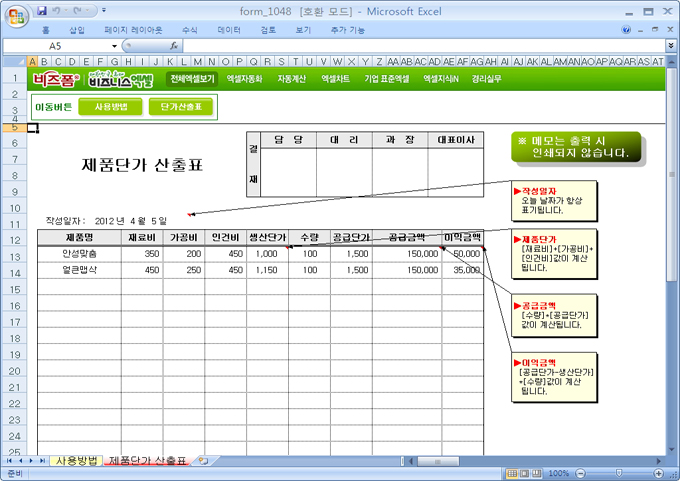The height and width of the screenshot is (481, 680).
Task: Click the Save icon in quick access toolbar
Action: tap(42, 10)
